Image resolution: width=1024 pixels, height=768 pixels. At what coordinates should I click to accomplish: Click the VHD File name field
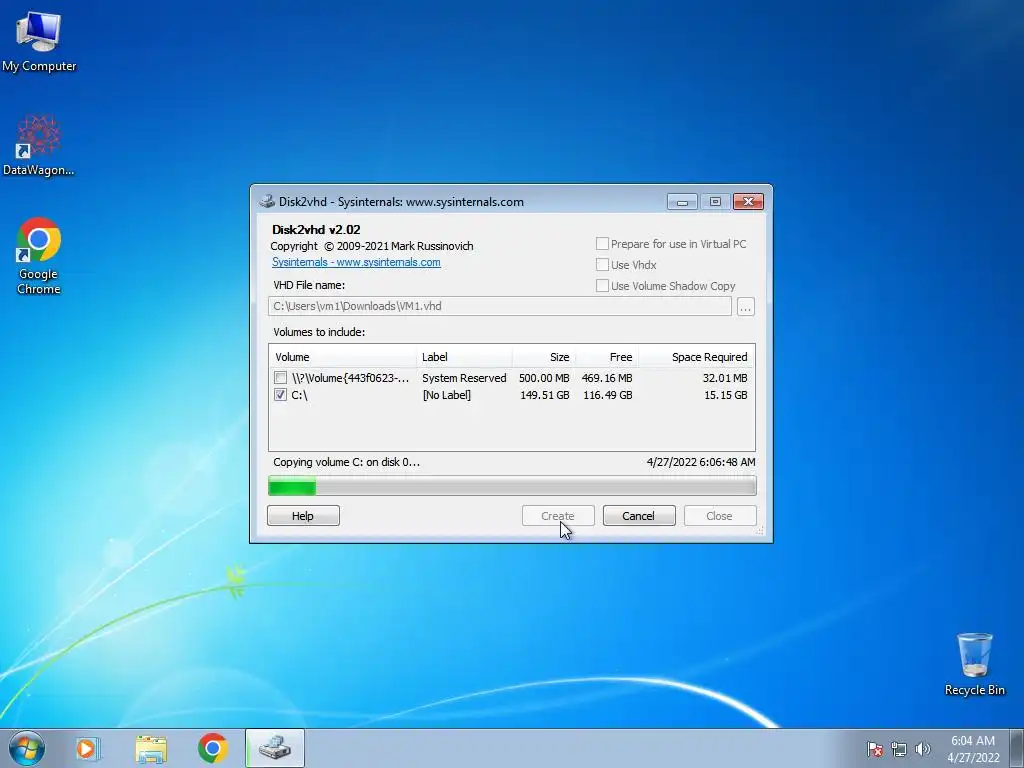[500, 306]
